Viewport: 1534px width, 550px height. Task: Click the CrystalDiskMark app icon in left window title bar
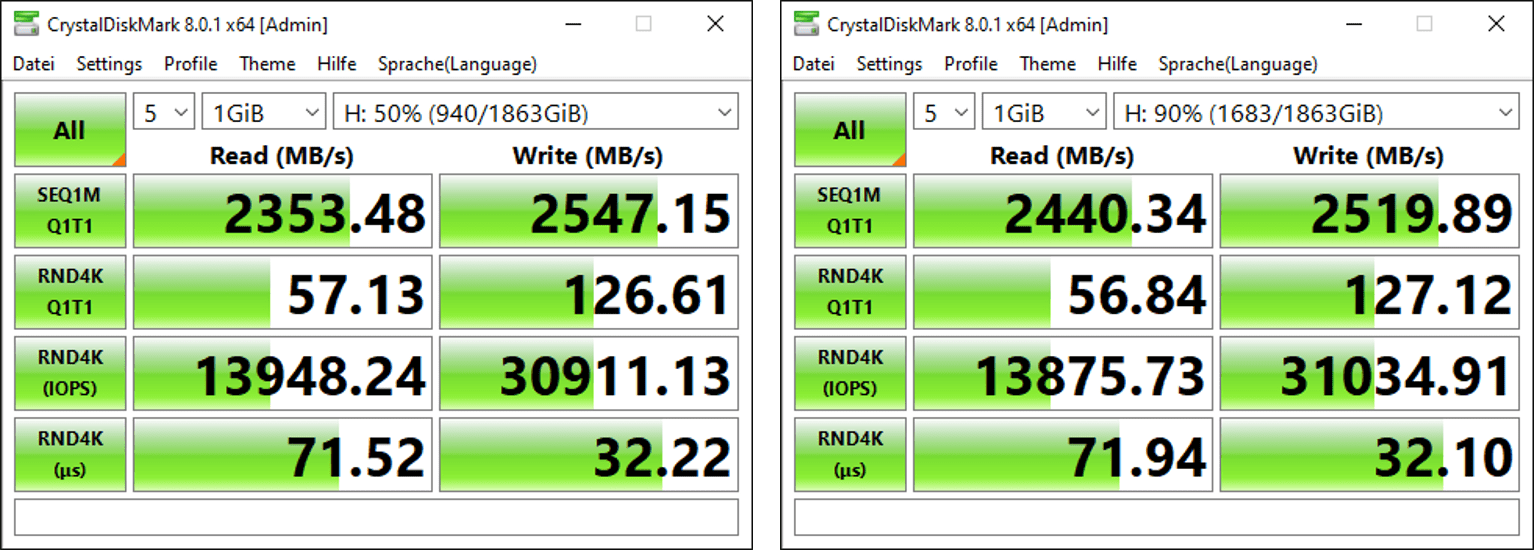28,24
